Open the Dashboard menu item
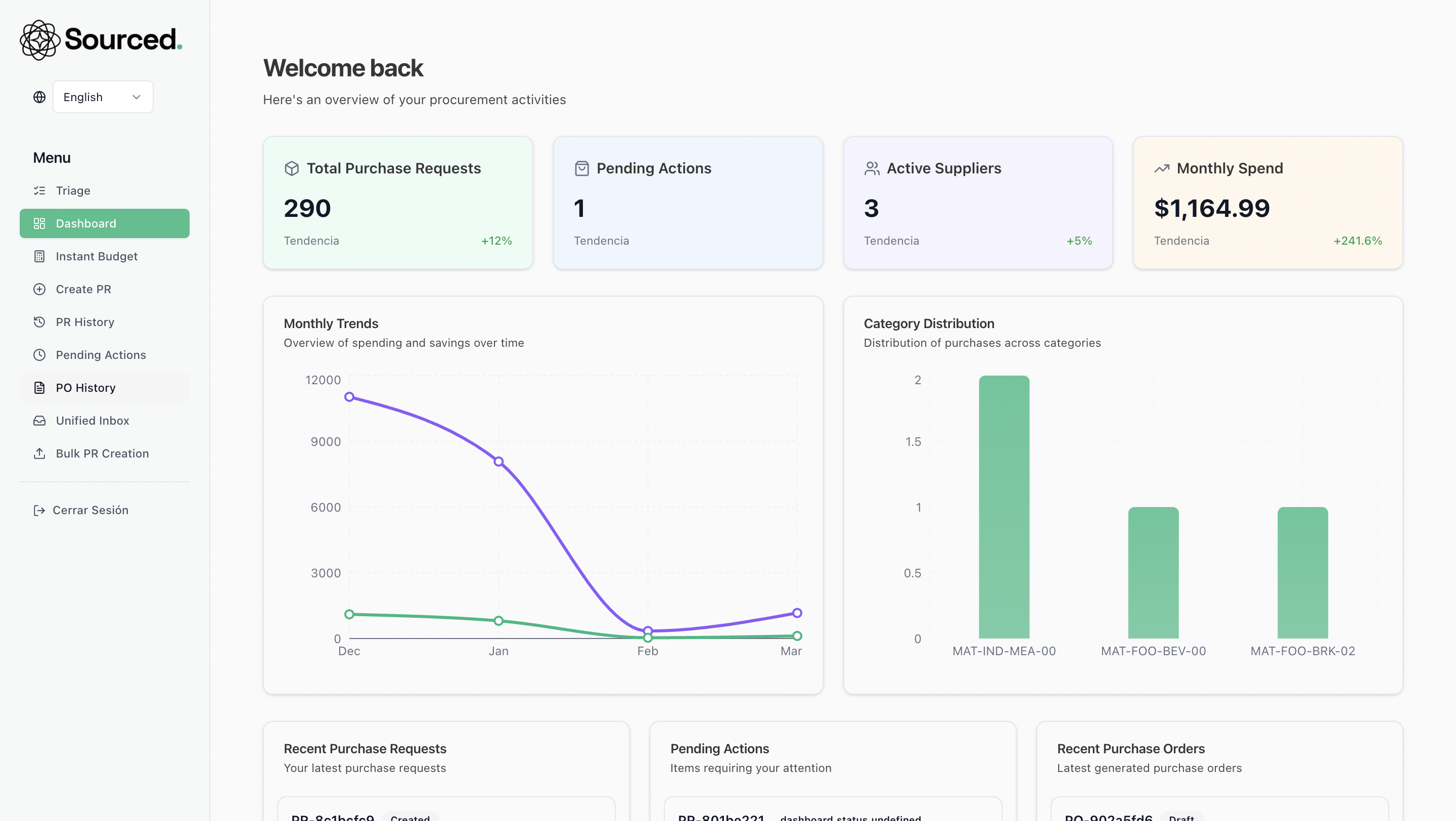 pyautogui.click(x=105, y=224)
